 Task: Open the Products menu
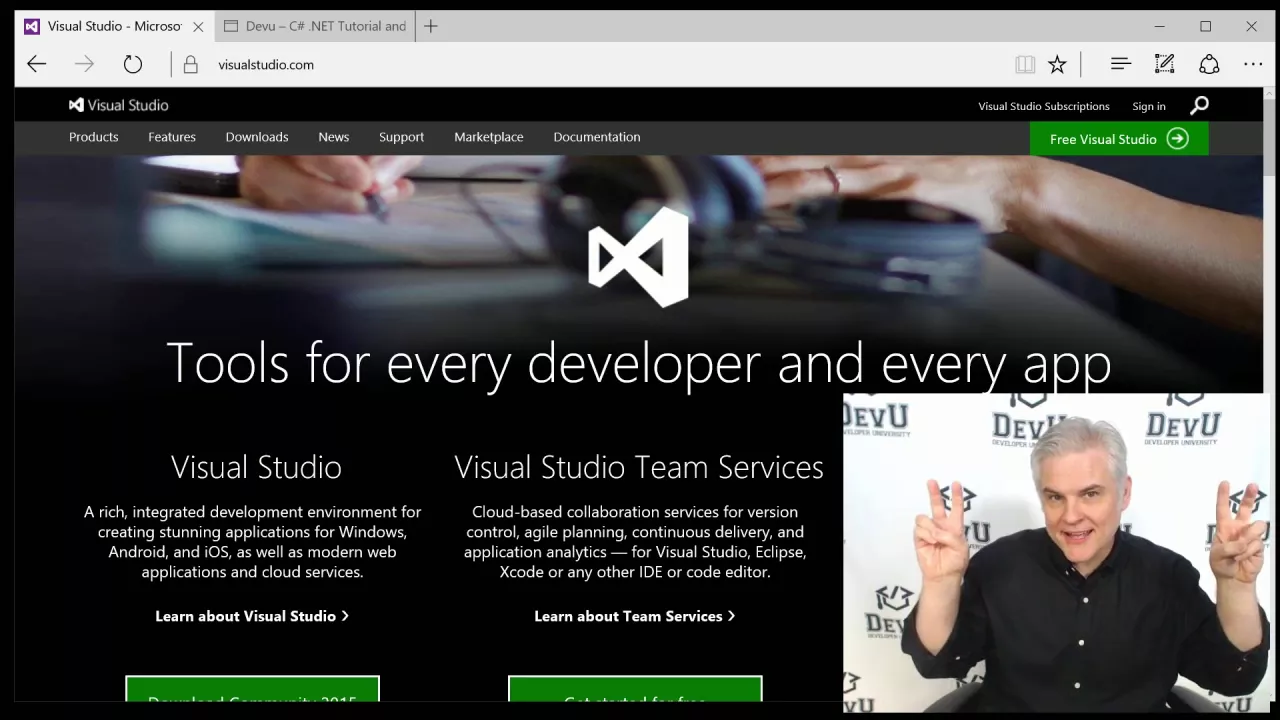click(93, 137)
